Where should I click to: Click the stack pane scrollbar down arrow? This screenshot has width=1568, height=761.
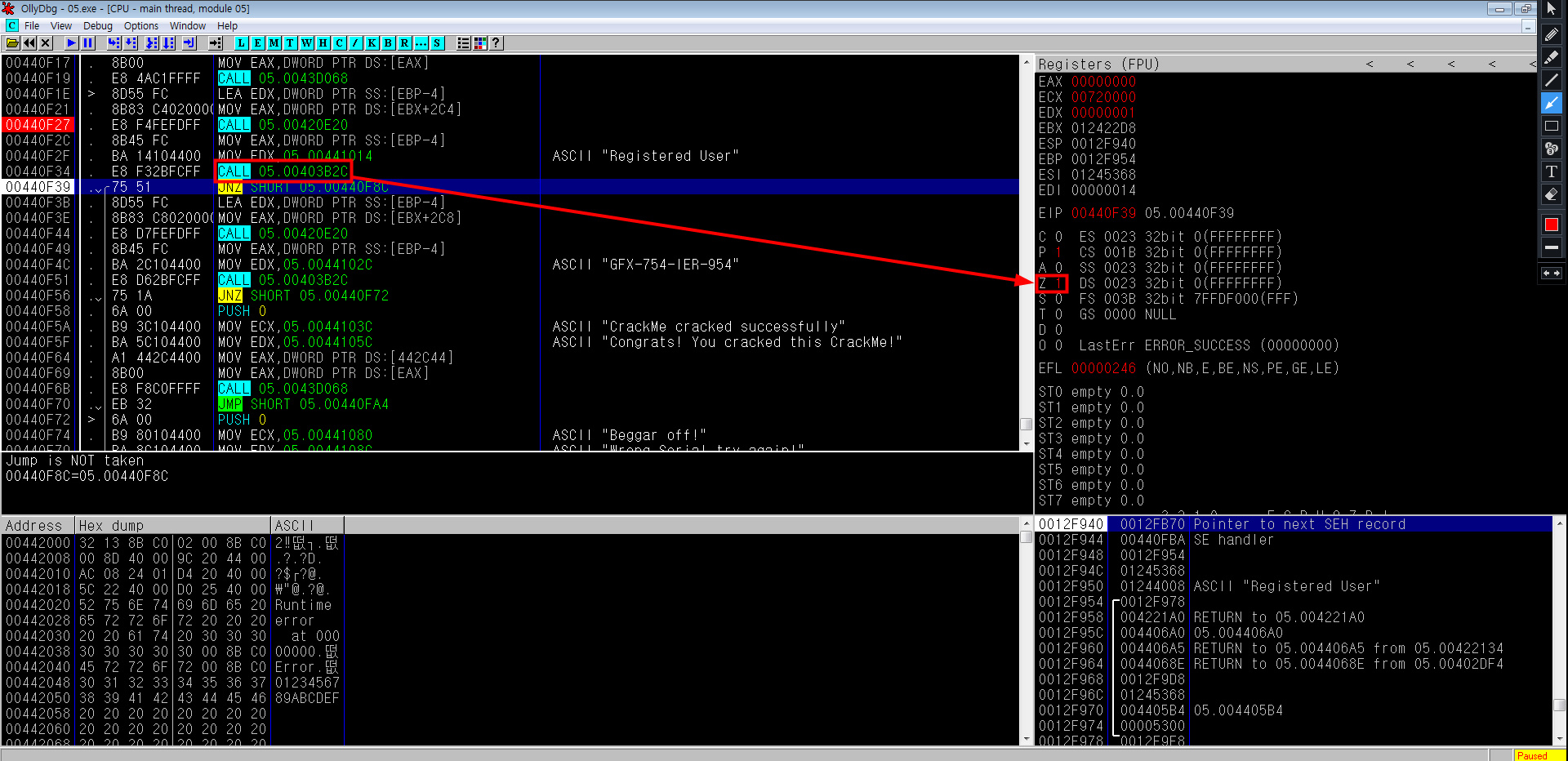click(x=1560, y=738)
